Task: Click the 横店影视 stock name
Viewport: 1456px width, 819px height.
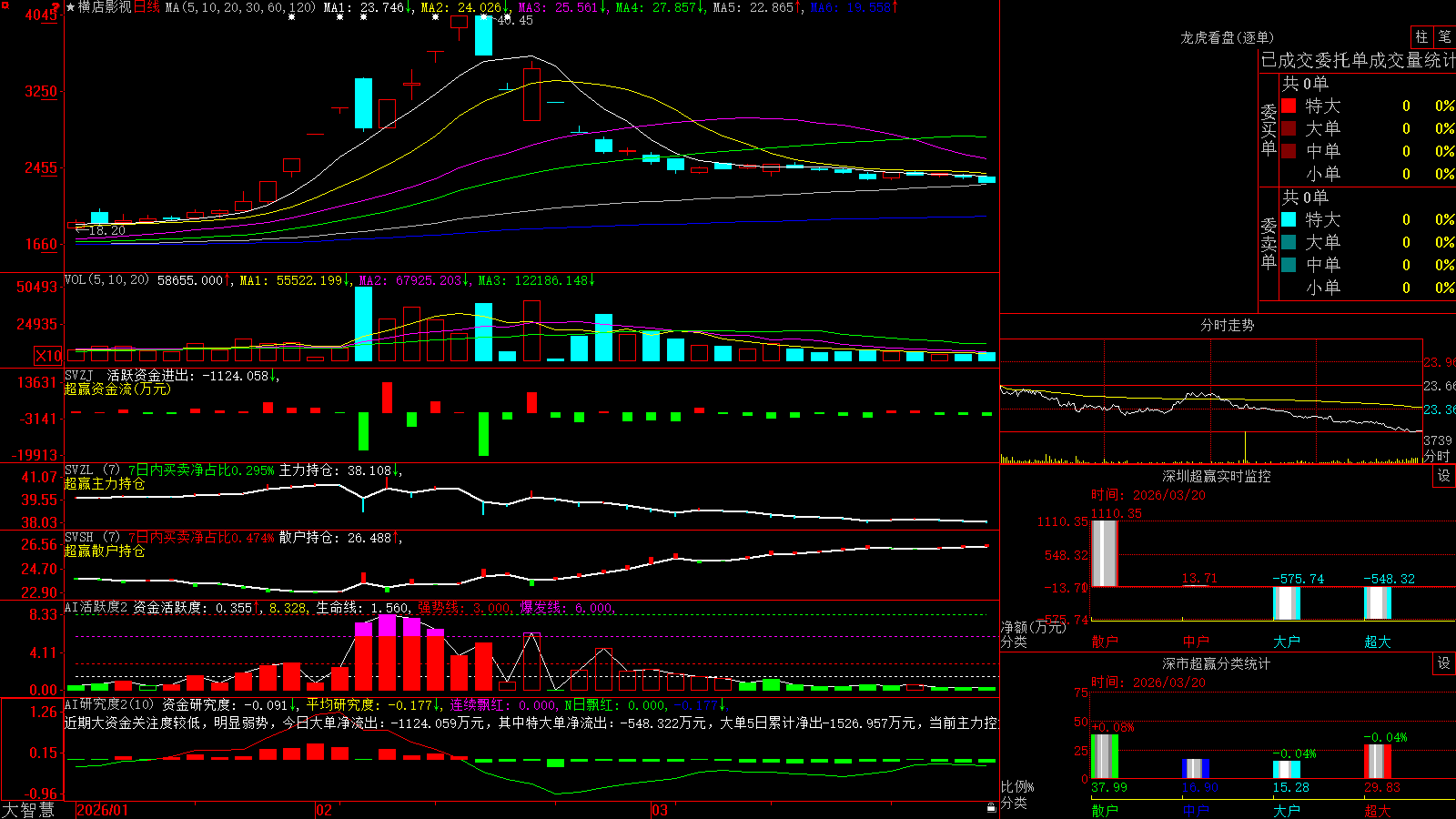Action: pos(105,7)
